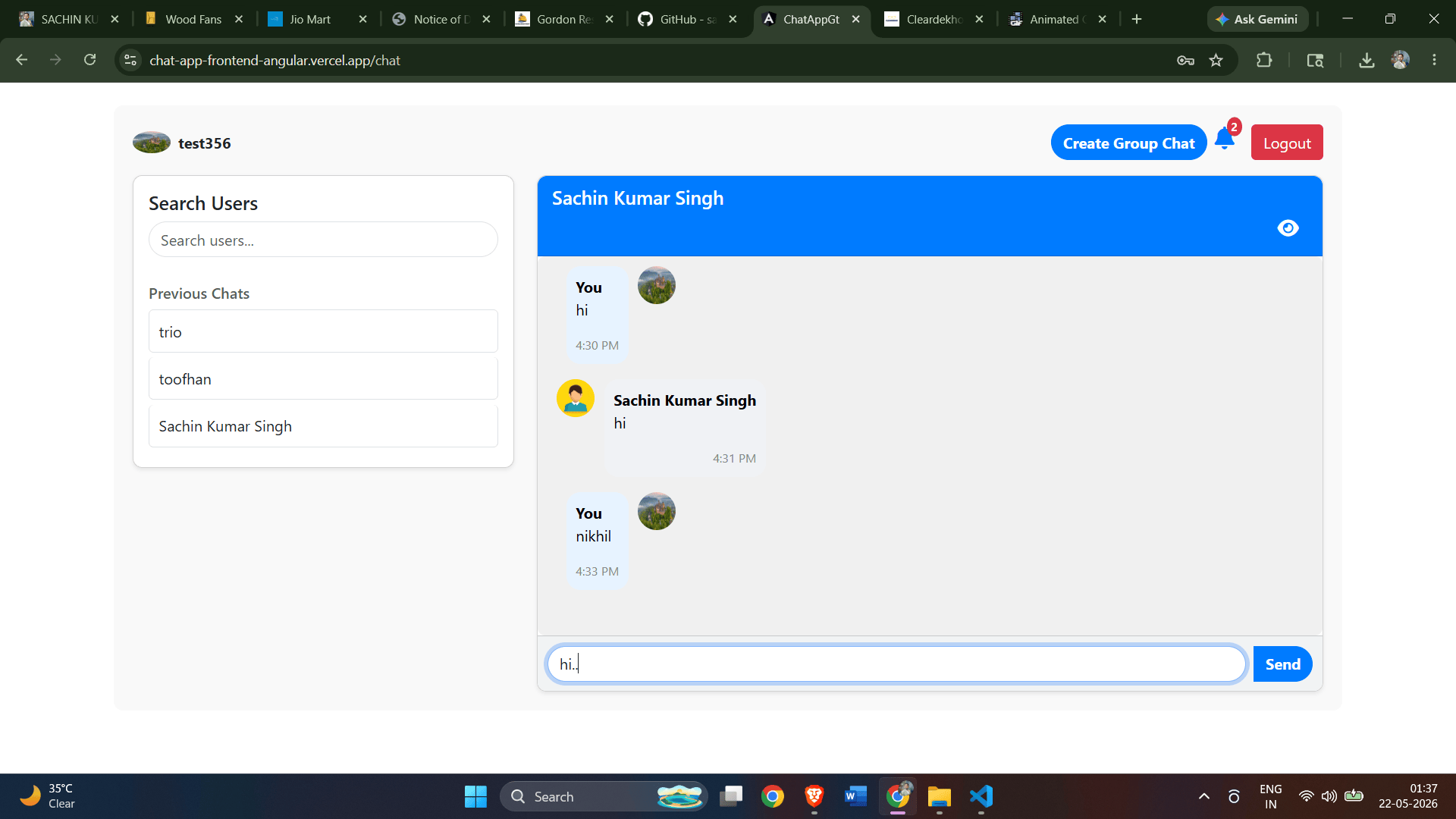This screenshot has width=1456, height=819.
Task: Open File Explorer from taskbar
Action: (939, 796)
